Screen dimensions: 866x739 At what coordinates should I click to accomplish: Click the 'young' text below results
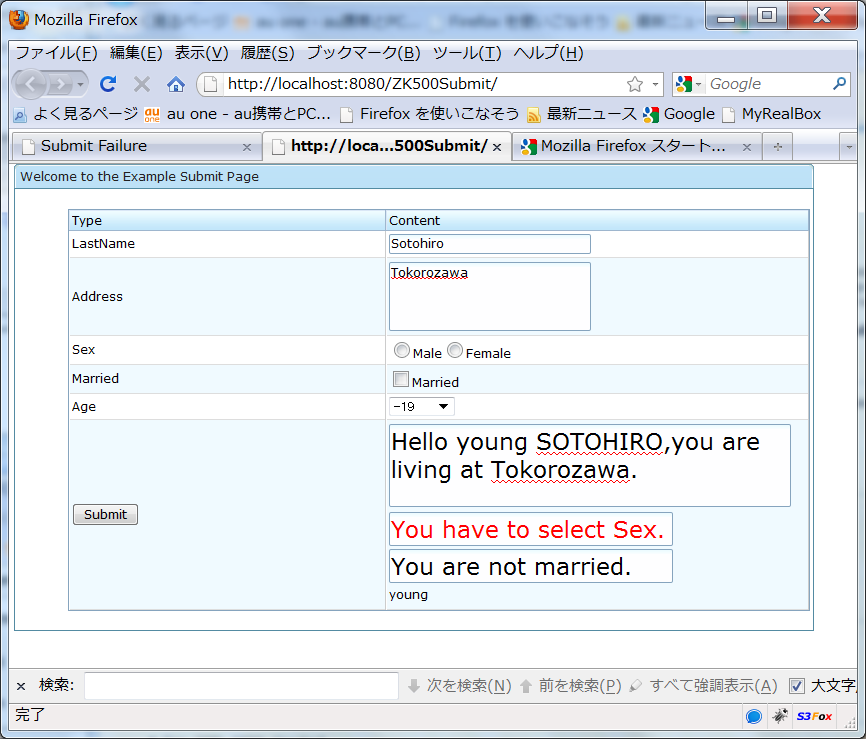tap(408, 595)
